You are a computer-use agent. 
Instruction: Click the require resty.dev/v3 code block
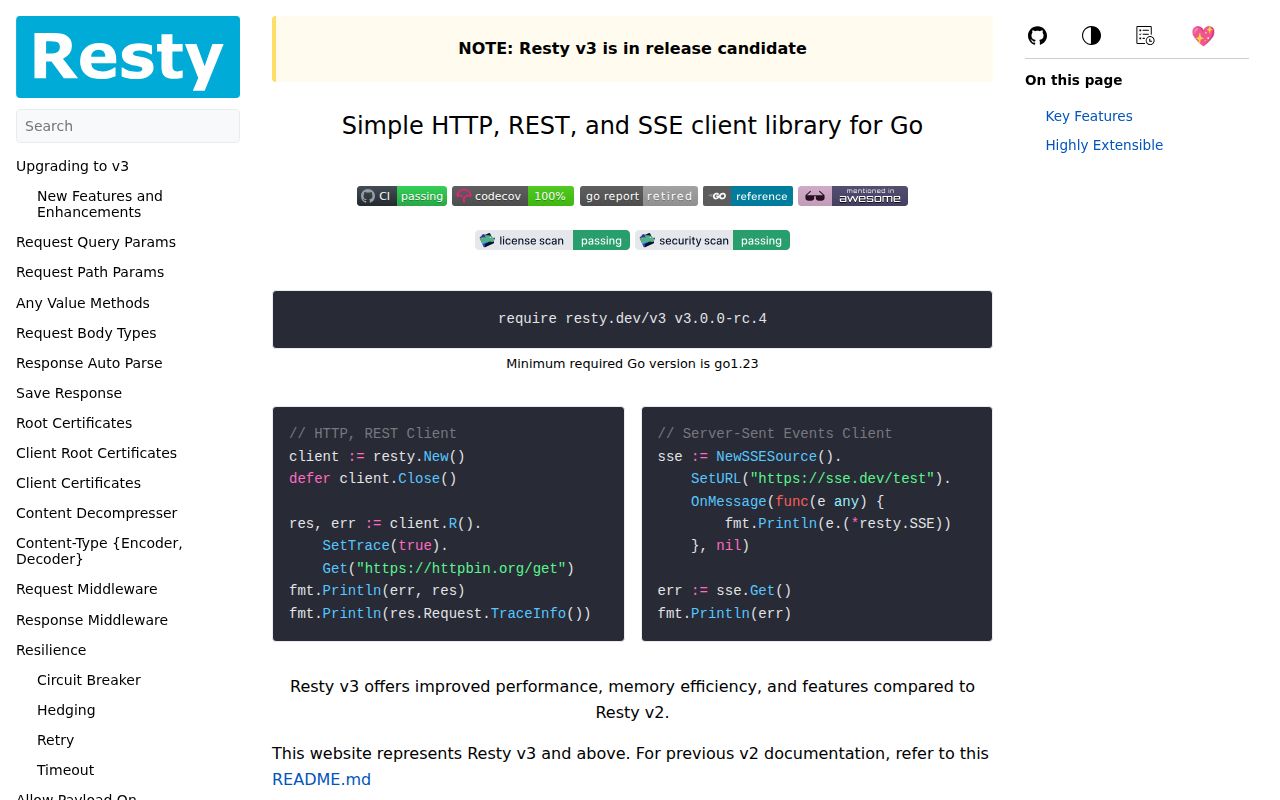[632, 319]
